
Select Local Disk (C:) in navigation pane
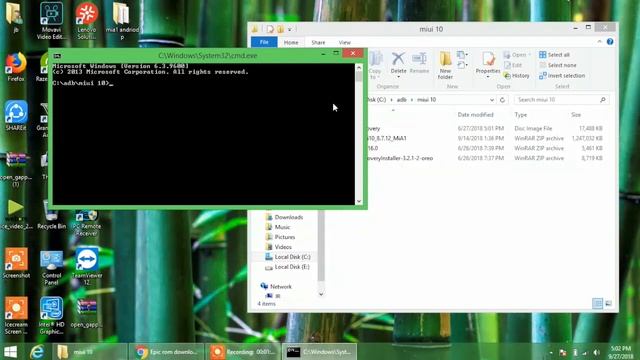pos(288,257)
